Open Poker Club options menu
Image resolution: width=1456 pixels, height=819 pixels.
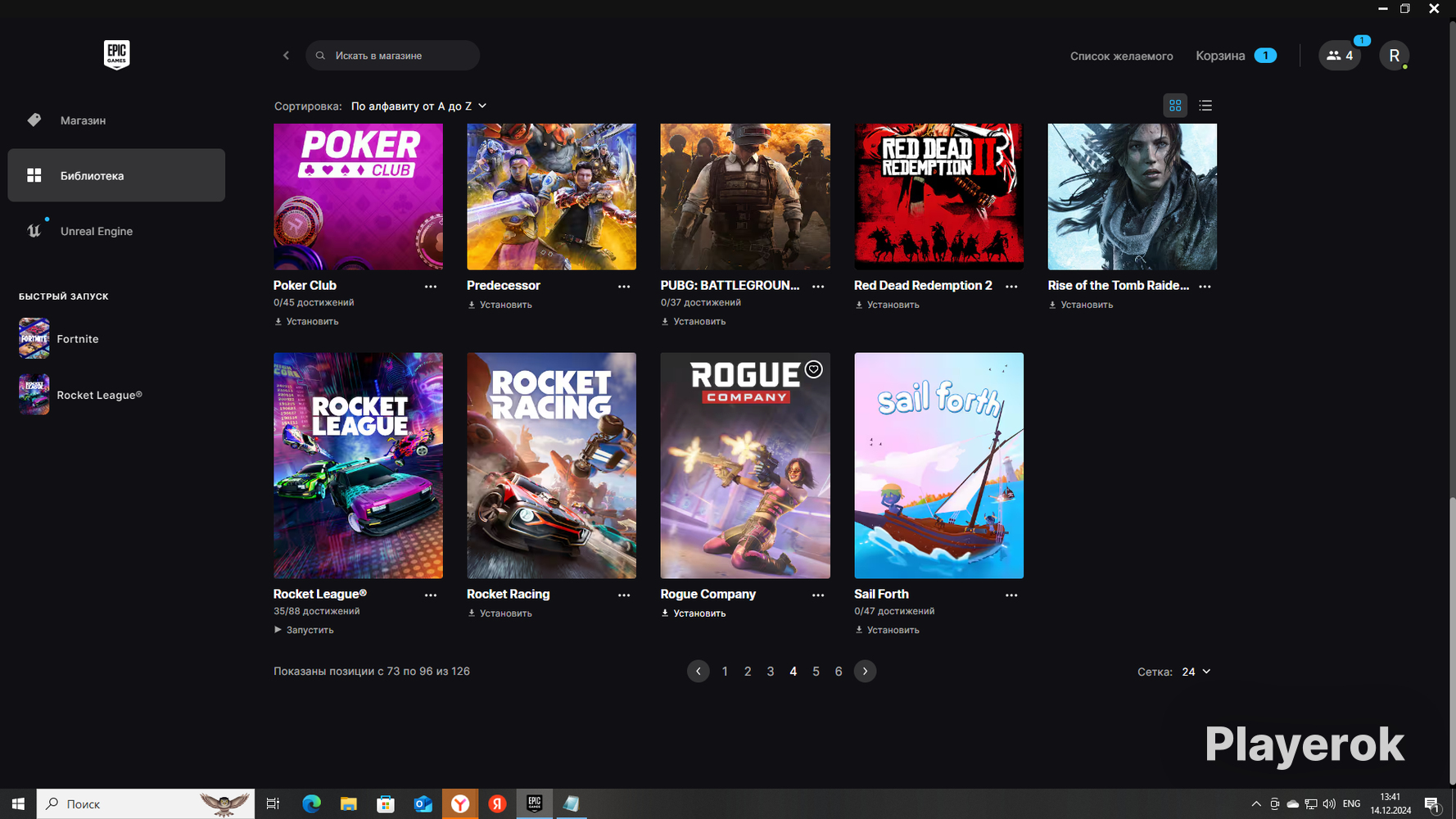pyautogui.click(x=431, y=287)
